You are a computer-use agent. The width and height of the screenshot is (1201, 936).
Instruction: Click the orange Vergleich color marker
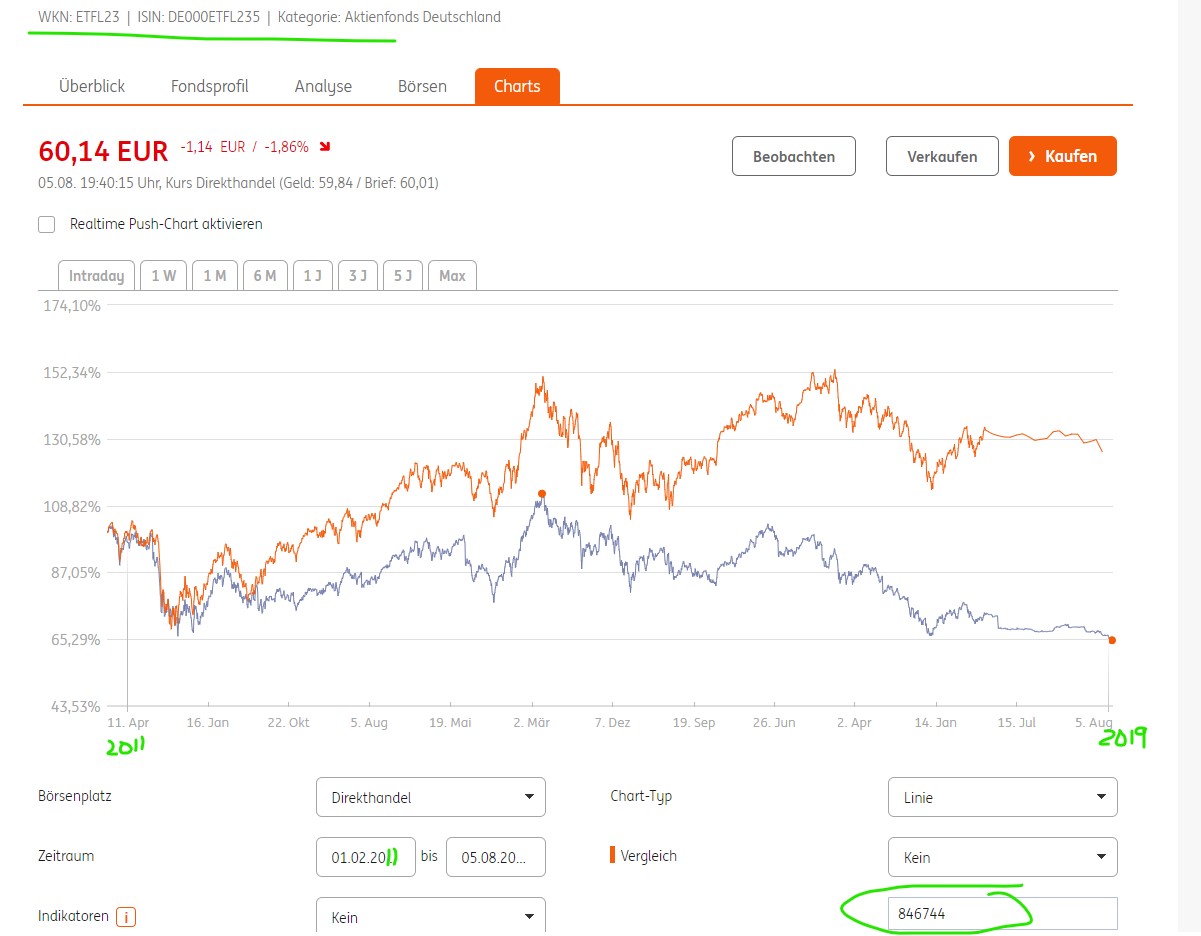(x=612, y=856)
